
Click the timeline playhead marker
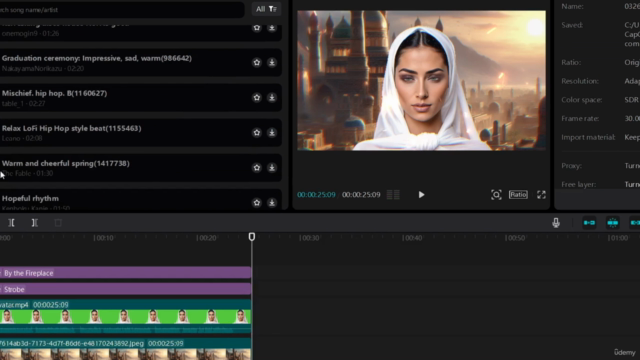coord(252,237)
